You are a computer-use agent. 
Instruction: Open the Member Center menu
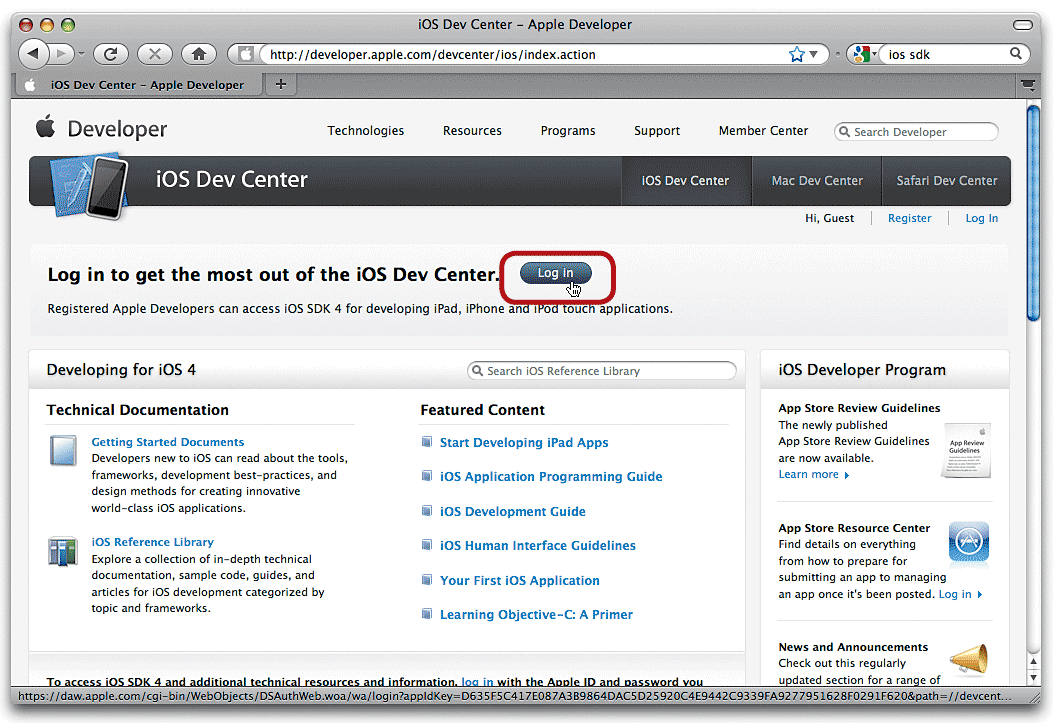[x=763, y=130]
